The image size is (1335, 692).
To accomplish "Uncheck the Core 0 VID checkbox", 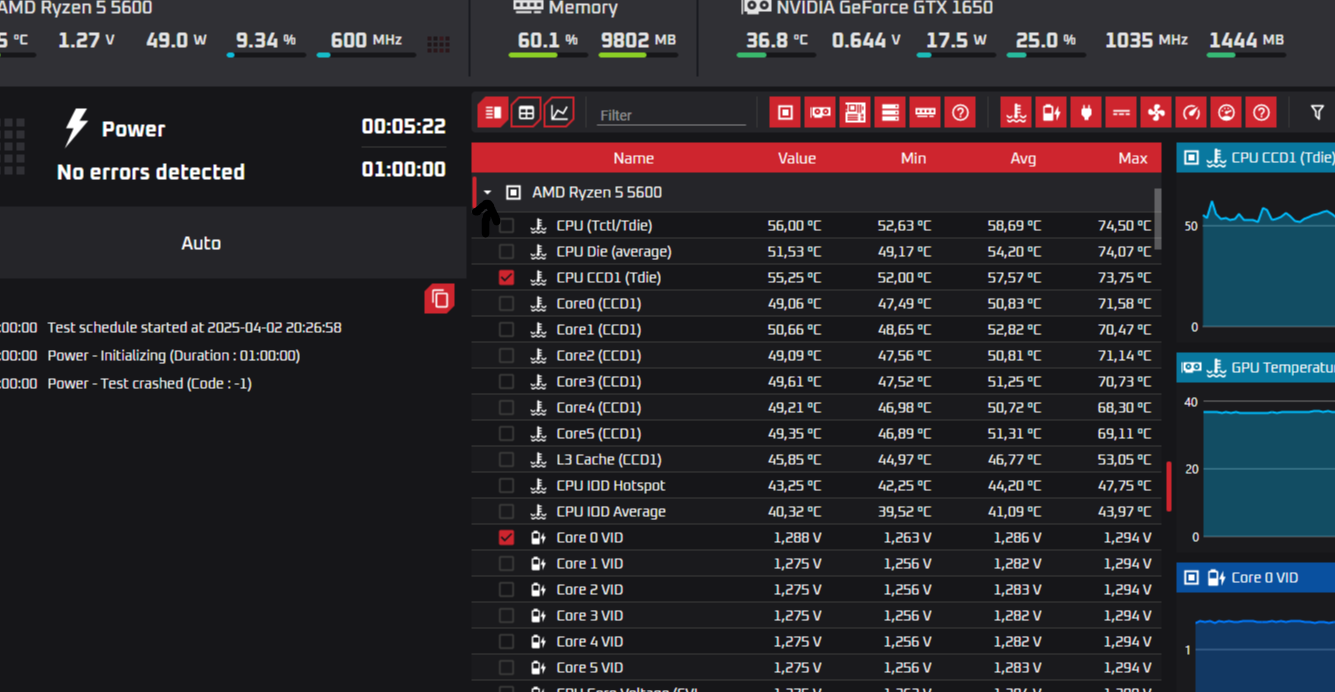I will coord(507,538).
